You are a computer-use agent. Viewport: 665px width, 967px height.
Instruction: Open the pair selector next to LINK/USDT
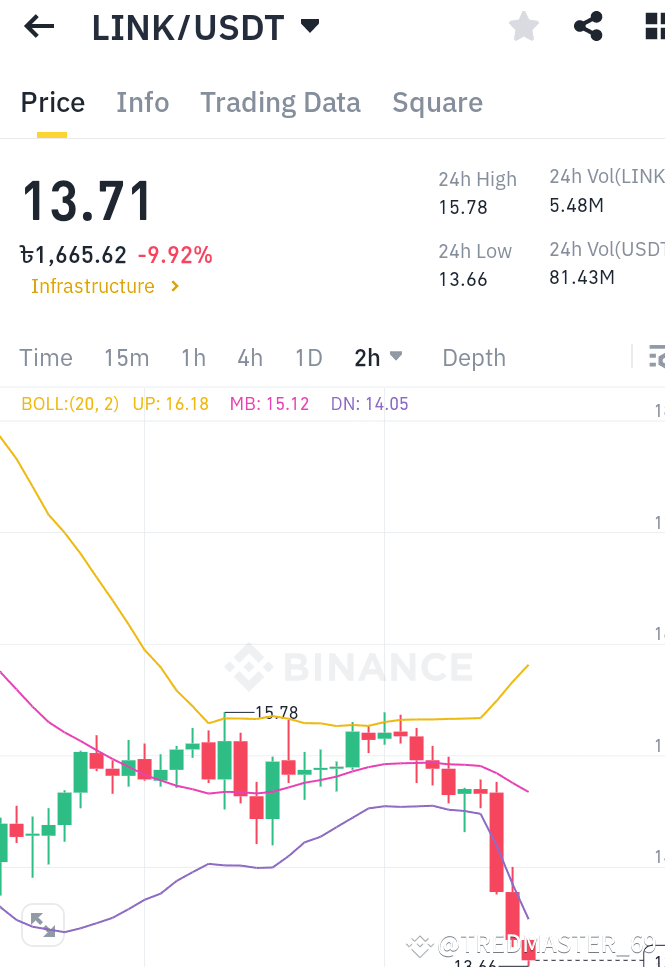[310, 27]
